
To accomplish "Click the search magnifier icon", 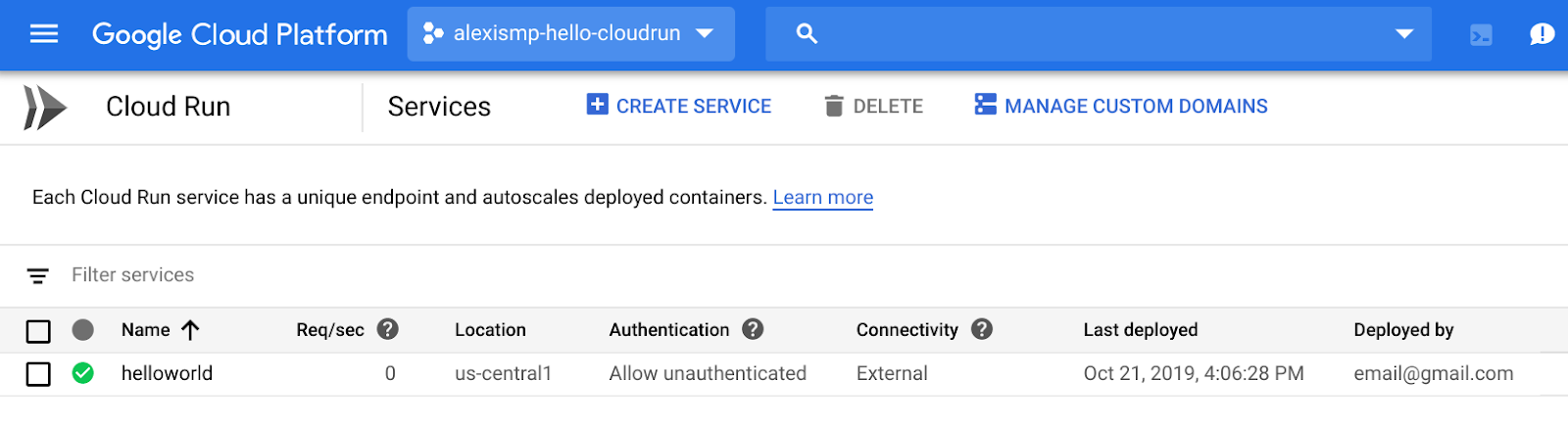I will click(x=807, y=34).
